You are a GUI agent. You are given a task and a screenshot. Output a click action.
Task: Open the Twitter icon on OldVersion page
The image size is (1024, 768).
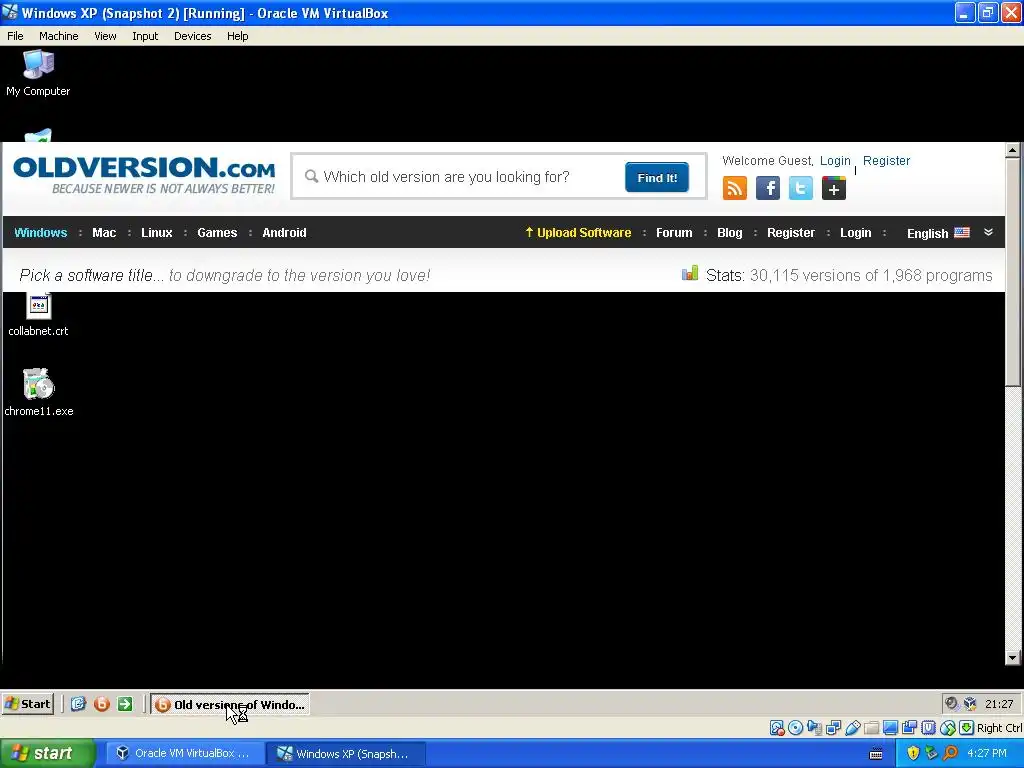(x=801, y=189)
